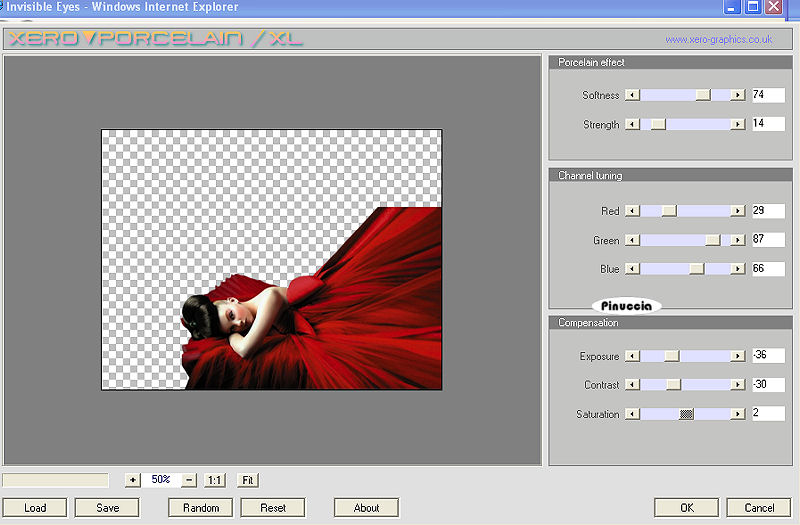800x525 pixels.
Task: Zoom in with the plus button
Action: [x=133, y=480]
